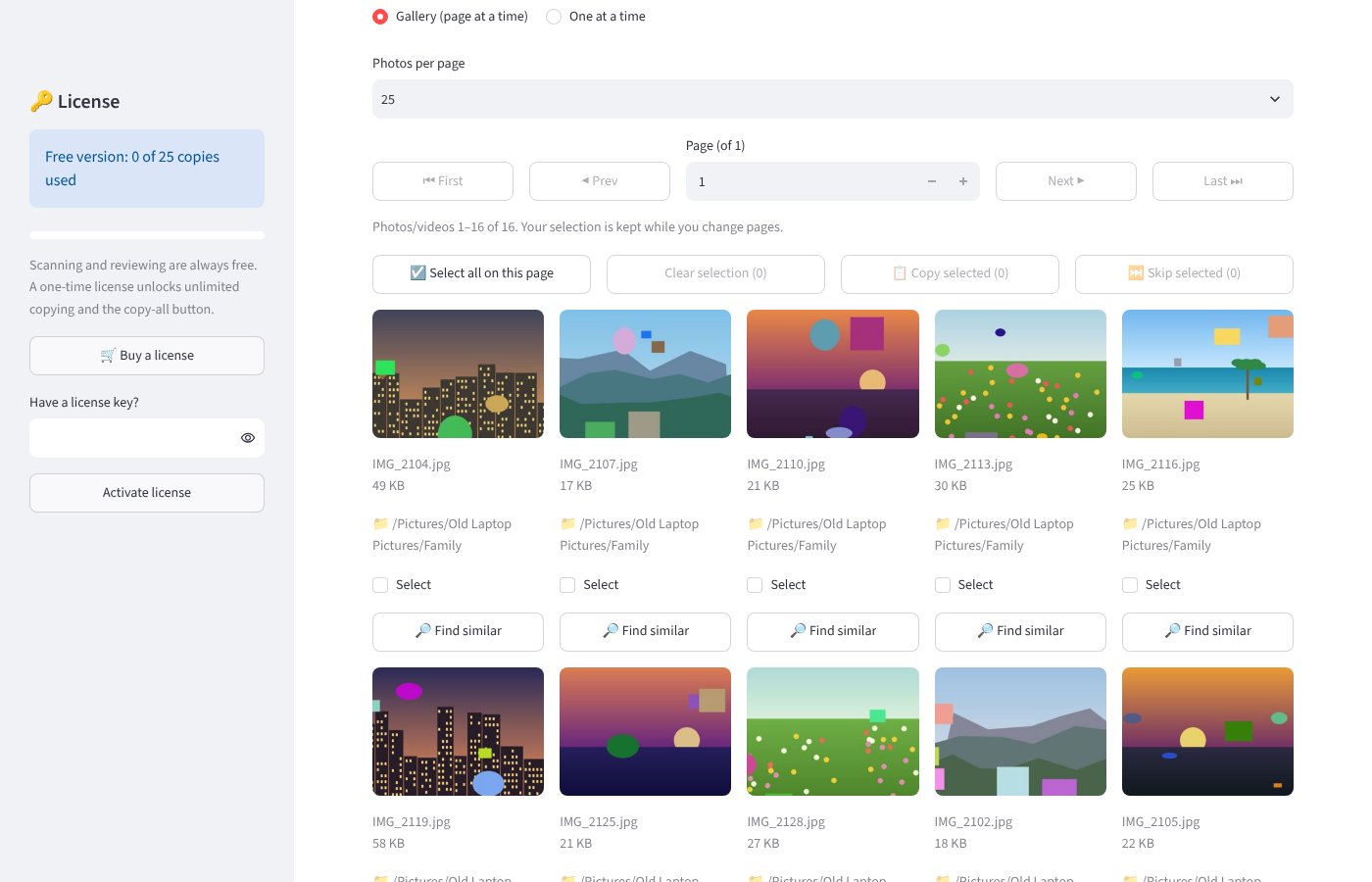Tick Select checkbox for IMG_2104.jpg
This screenshot has width=1372, height=882.
coord(380,585)
